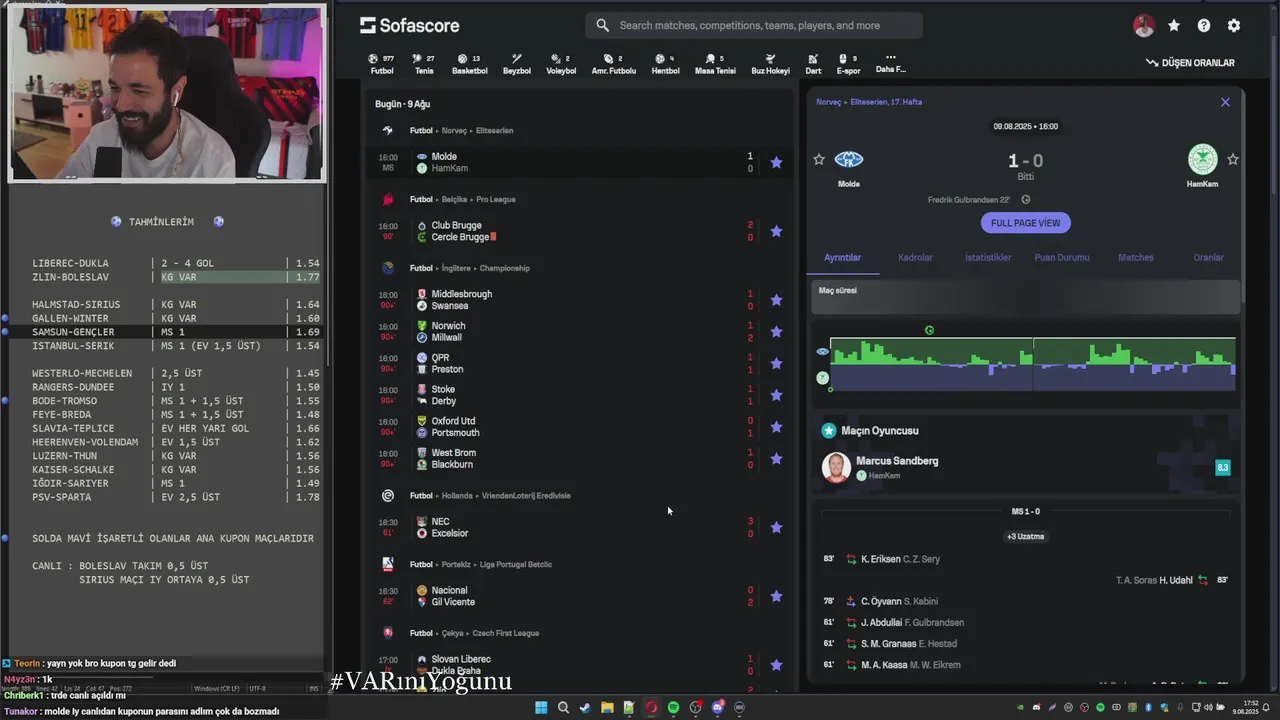Viewport: 1280px width, 720px height.
Task: Toggle favorite star for NEC–Excelsior match
Action: click(x=776, y=527)
